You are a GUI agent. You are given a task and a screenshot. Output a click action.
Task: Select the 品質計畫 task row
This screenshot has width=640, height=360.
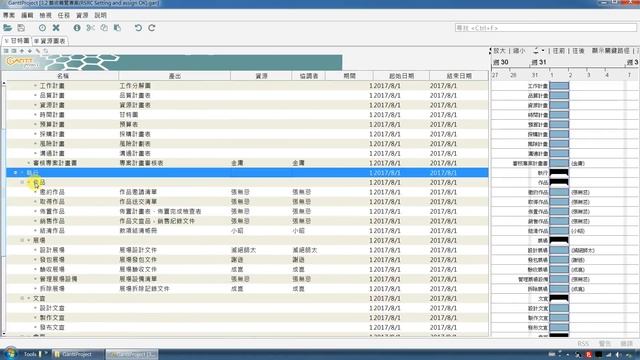click(x=247, y=96)
